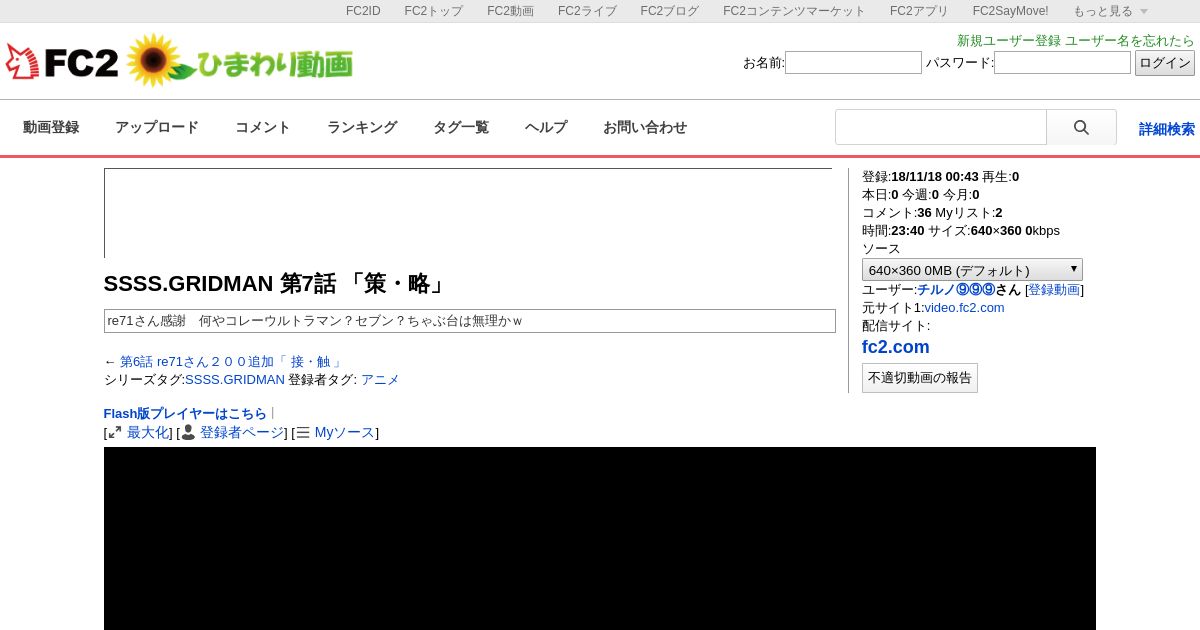The width and height of the screenshot is (1200, 630).
Task: Open FC2ID in top bar
Action: point(363,11)
